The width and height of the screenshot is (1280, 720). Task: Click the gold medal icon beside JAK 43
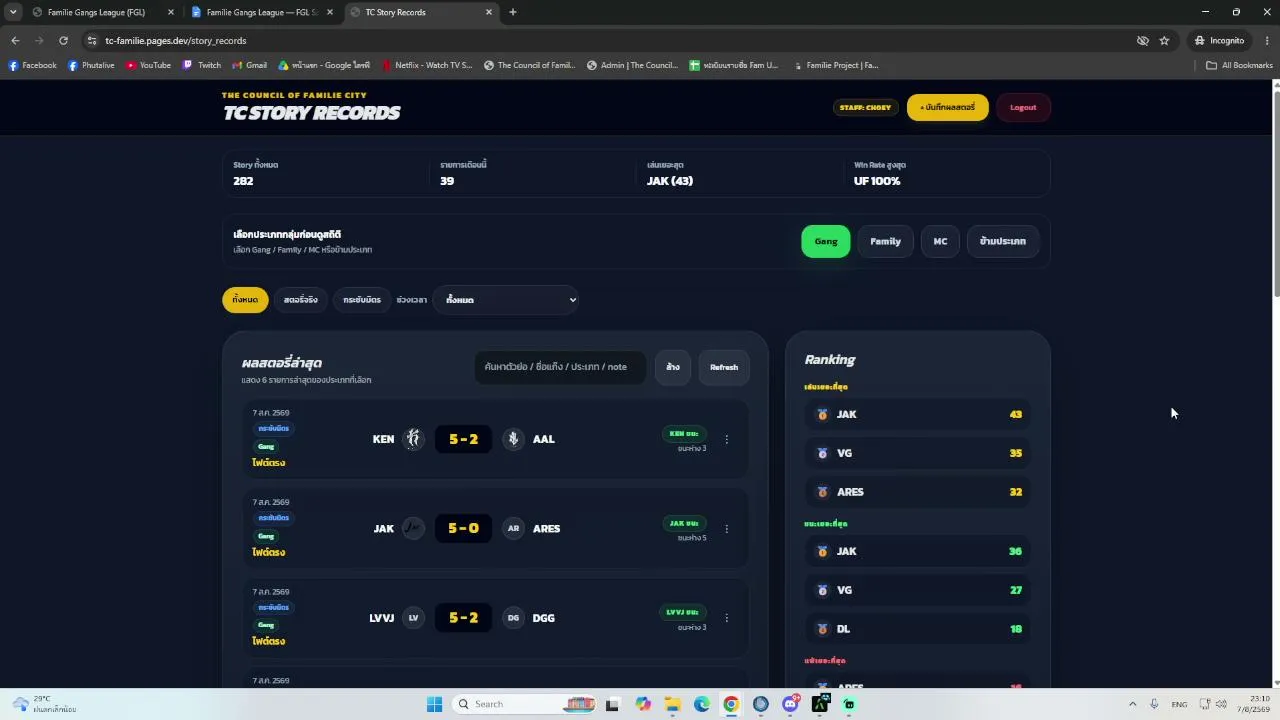[823, 414]
